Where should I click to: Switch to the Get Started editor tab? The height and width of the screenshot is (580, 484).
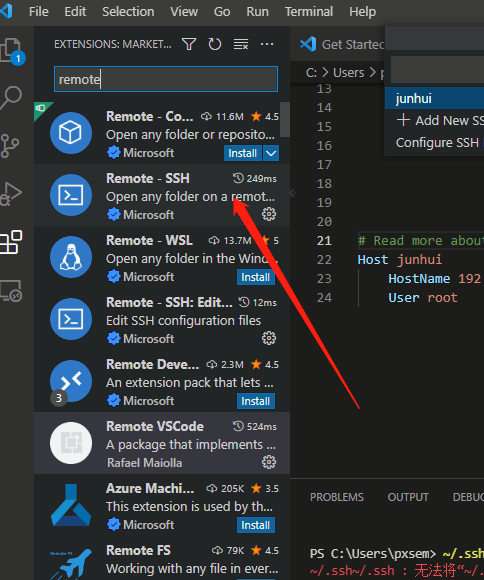pyautogui.click(x=342, y=44)
